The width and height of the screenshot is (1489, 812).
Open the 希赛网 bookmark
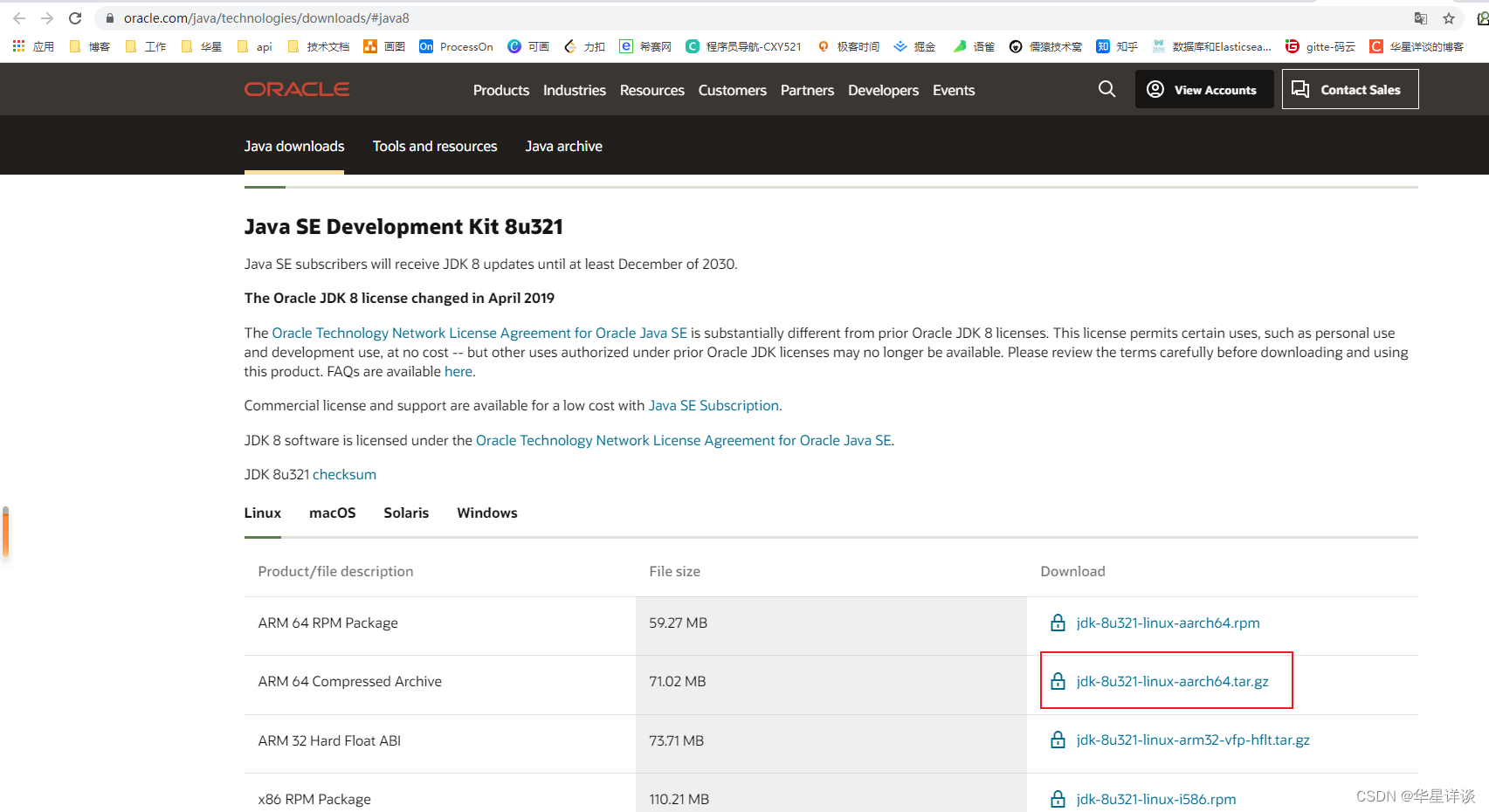645,46
